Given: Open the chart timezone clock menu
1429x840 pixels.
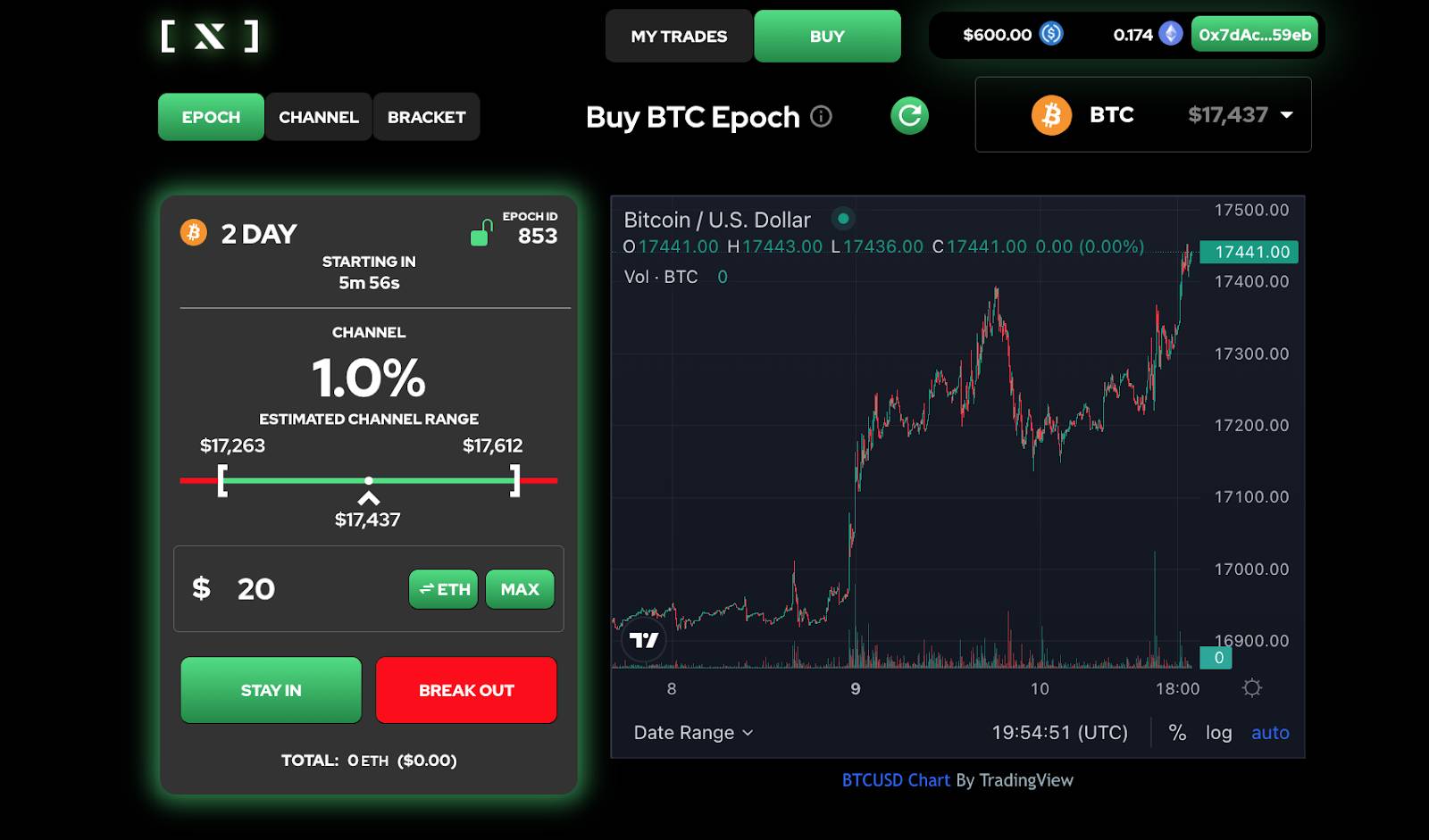Looking at the screenshot, I should coord(1059,733).
